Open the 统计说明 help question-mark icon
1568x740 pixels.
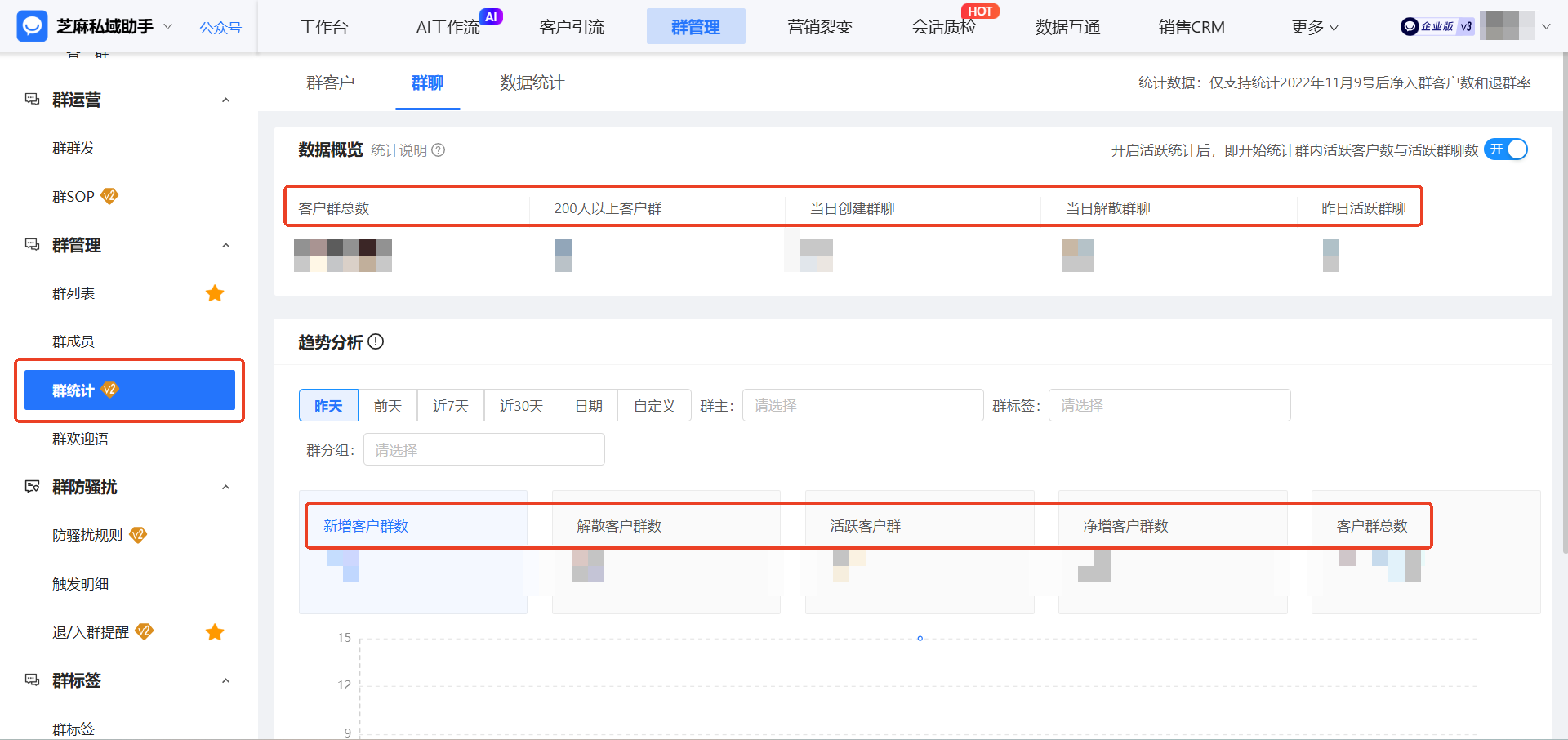(439, 150)
